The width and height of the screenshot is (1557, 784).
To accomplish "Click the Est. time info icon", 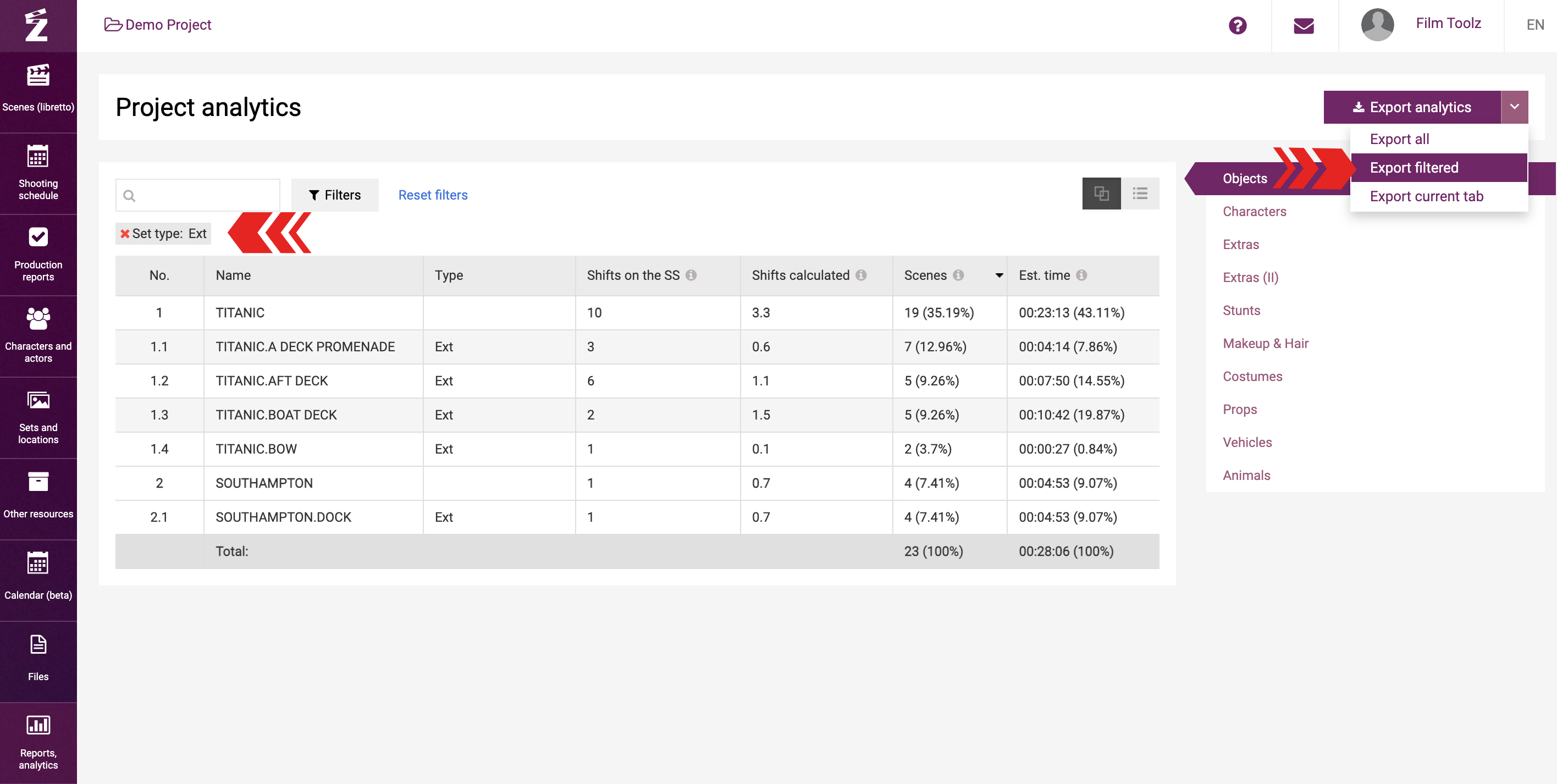I will coord(1081,275).
